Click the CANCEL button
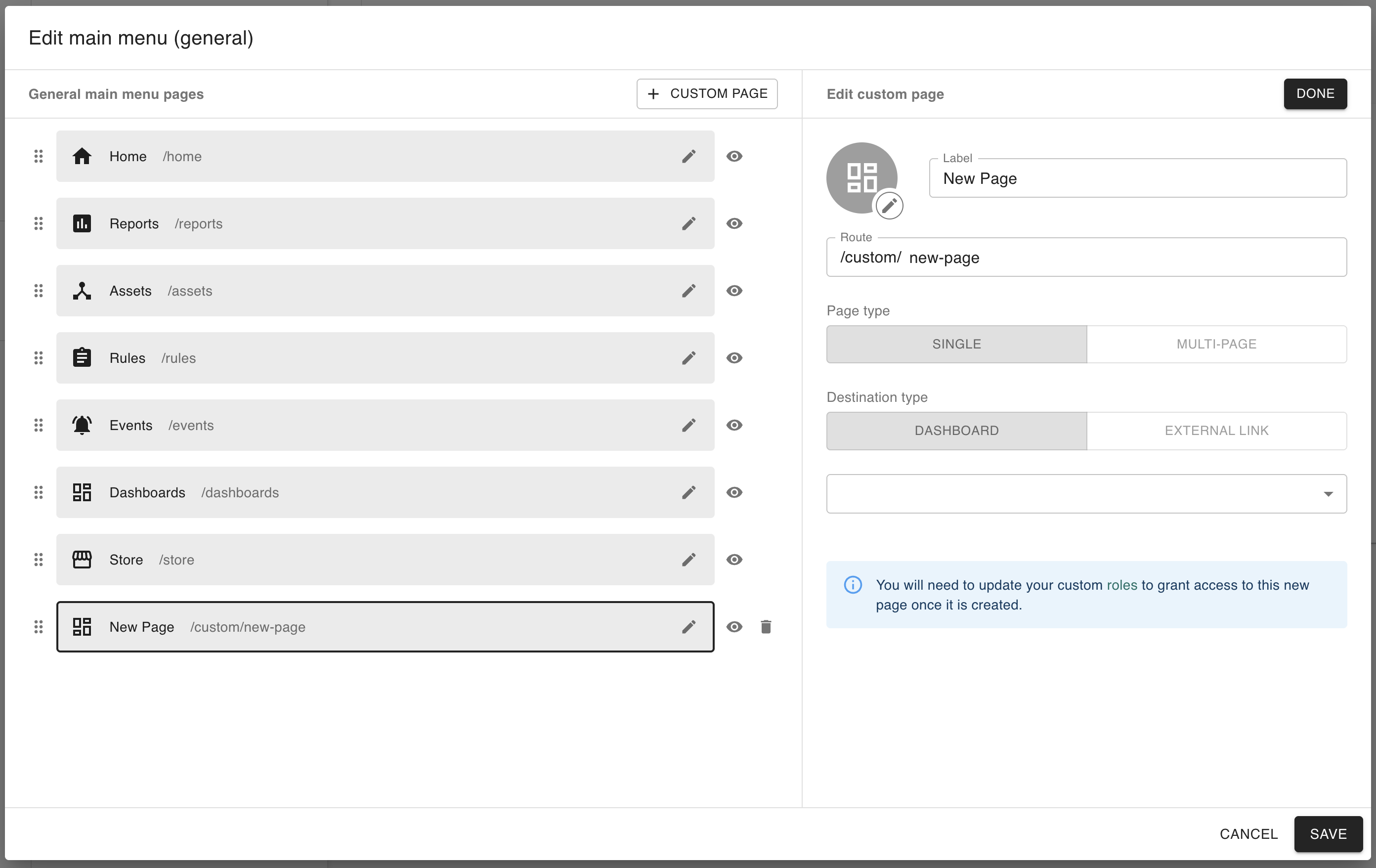 pyautogui.click(x=1248, y=834)
